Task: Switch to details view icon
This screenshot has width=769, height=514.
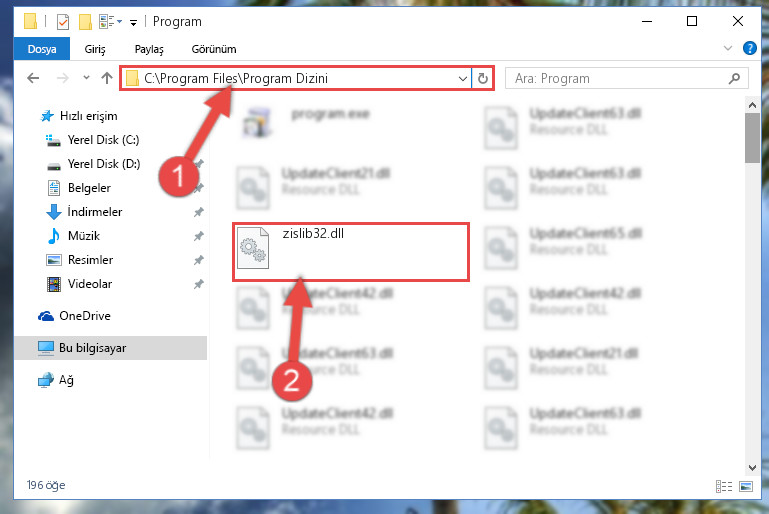Action: (723, 486)
